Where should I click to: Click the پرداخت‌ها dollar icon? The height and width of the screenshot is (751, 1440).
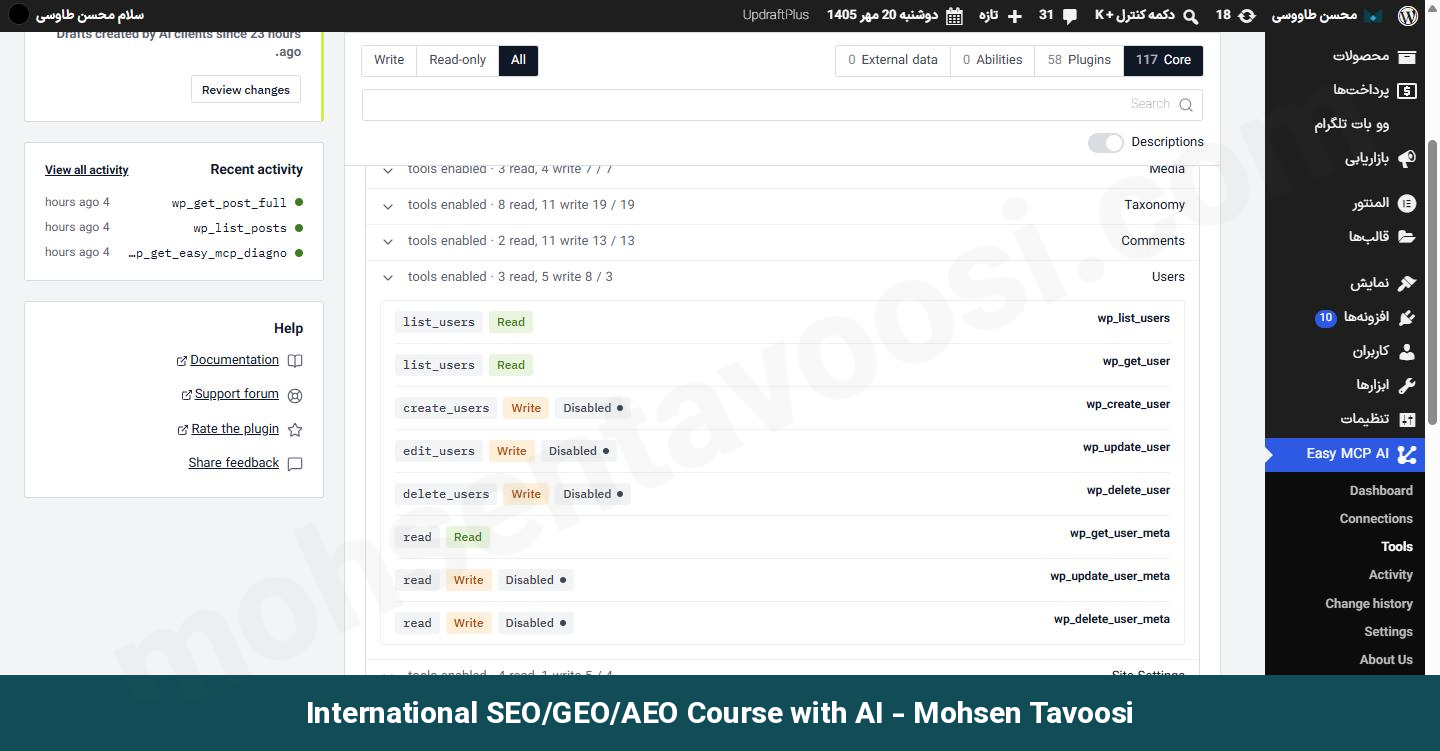1407,90
